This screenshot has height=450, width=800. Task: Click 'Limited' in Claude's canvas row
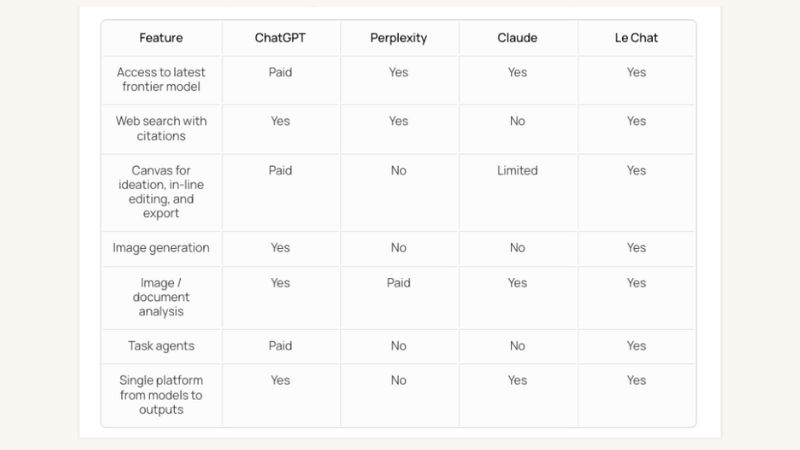[517, 171]
